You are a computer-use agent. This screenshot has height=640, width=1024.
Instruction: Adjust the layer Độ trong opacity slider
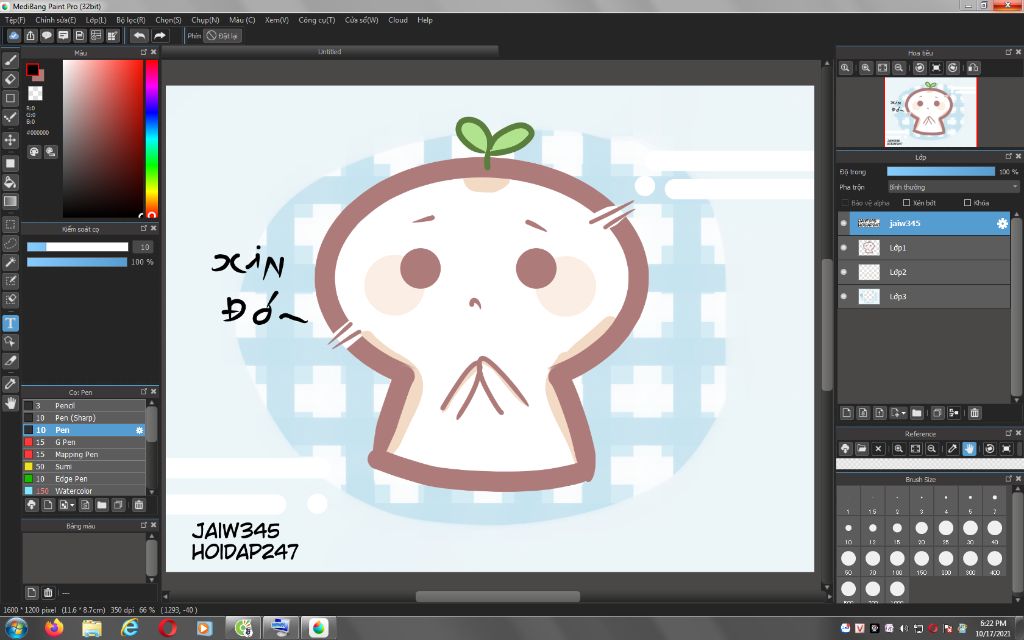pos(940,172)
